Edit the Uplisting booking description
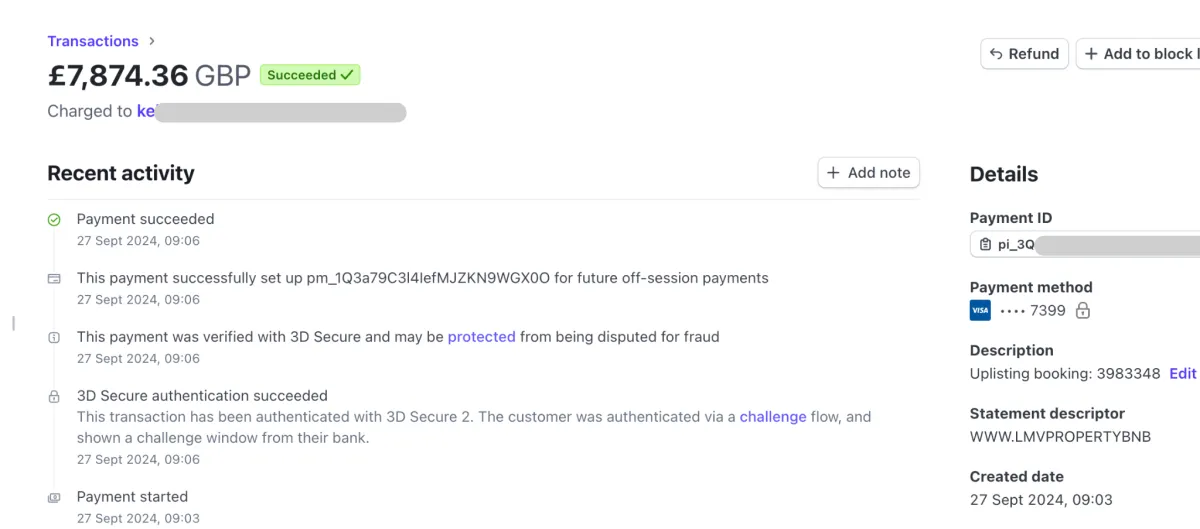Screen dimensions: 1200x529 (x=1183, y=373)
